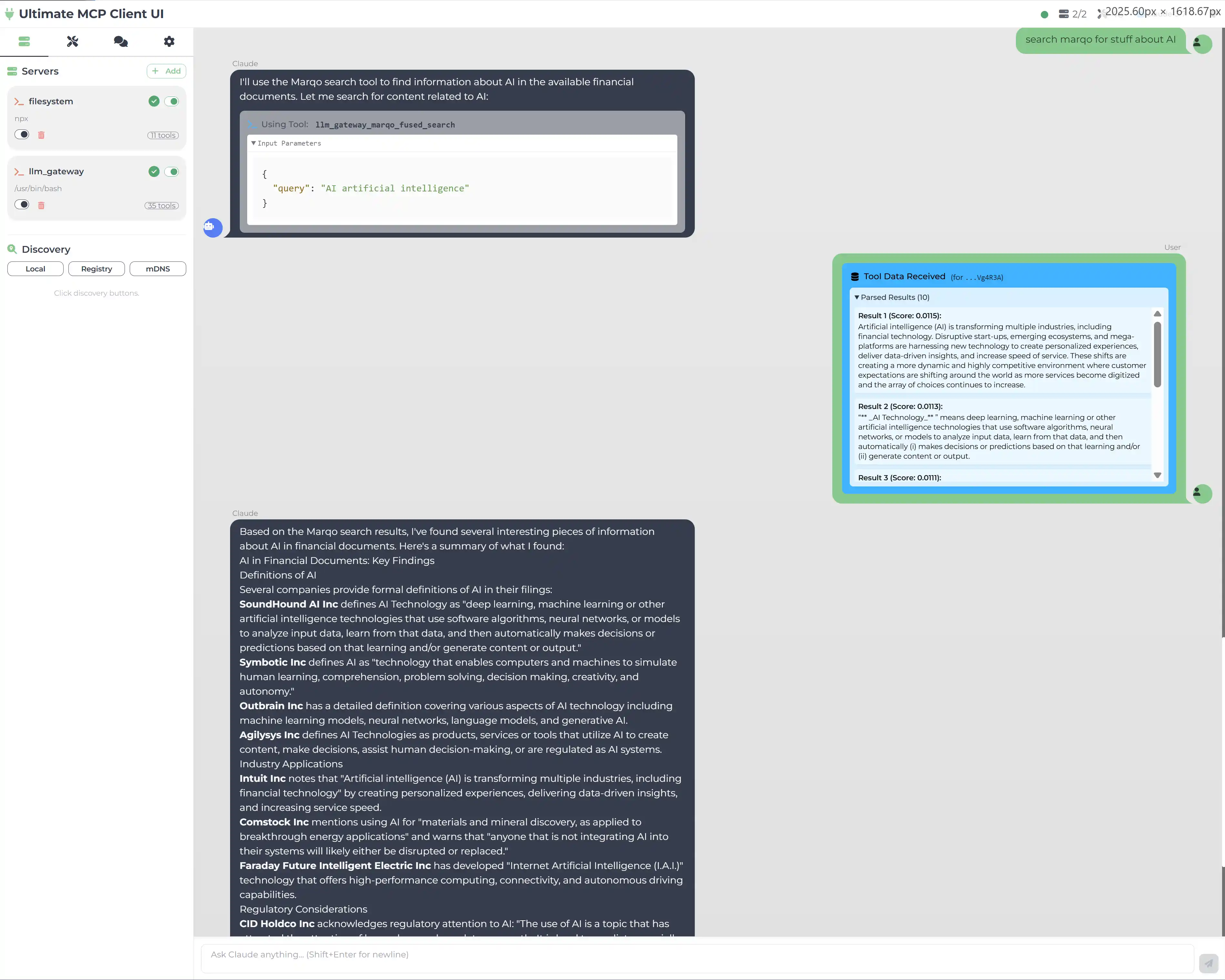Click the bold Symbotic Inc name
The width and height of the screenshot is (1225, 980).
pos(273,663)
